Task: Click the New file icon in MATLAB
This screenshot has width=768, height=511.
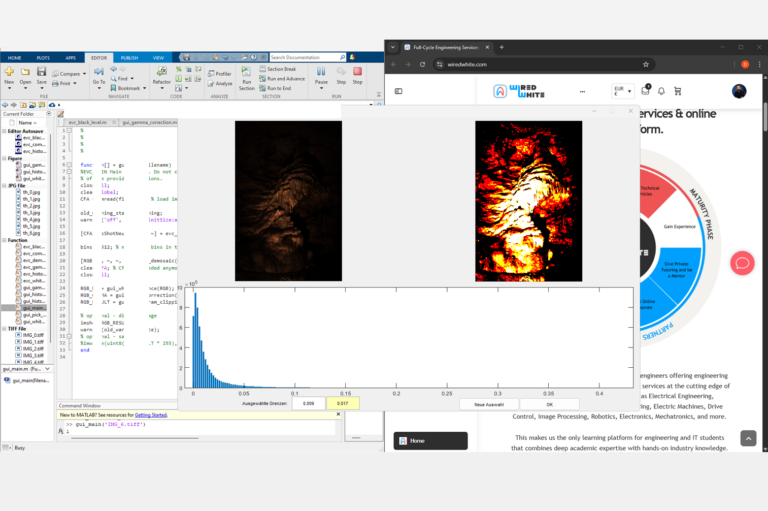Action: (9, 72)
